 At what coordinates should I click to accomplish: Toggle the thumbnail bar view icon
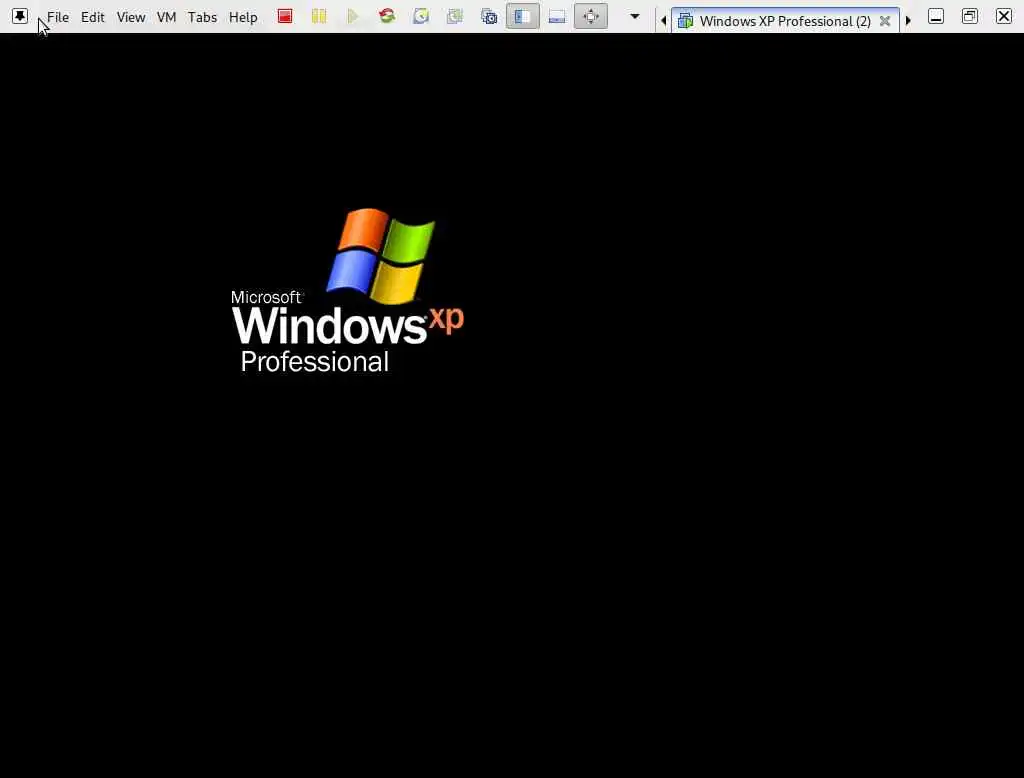pos(556,16)
